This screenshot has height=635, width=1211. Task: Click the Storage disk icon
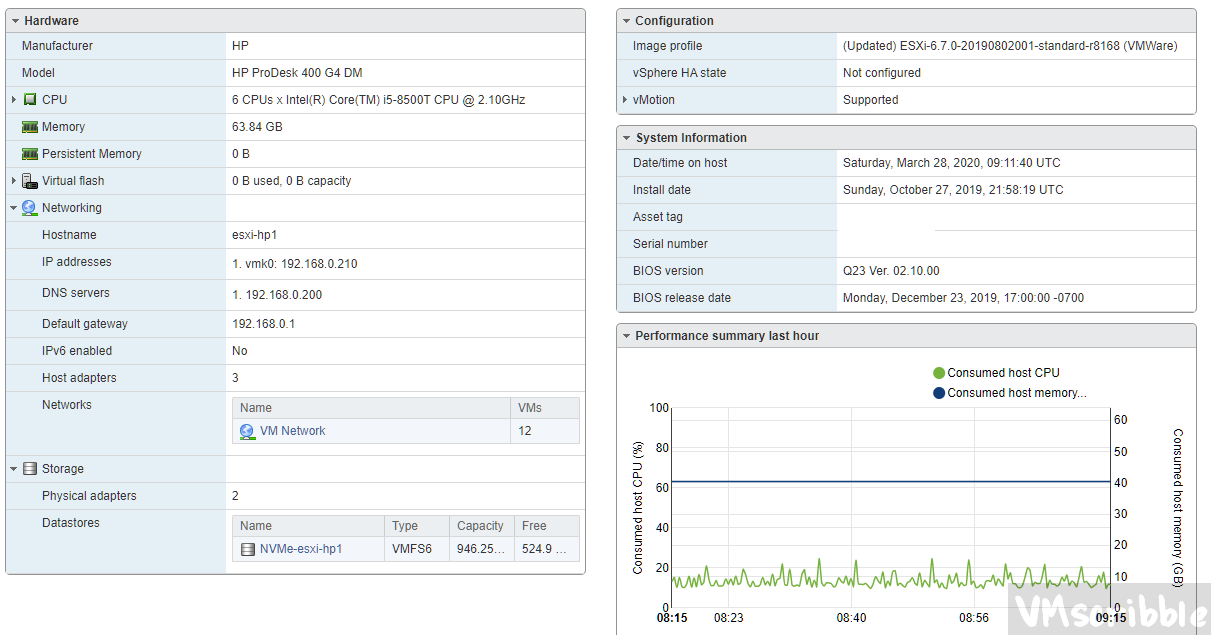tap(29, 469)
